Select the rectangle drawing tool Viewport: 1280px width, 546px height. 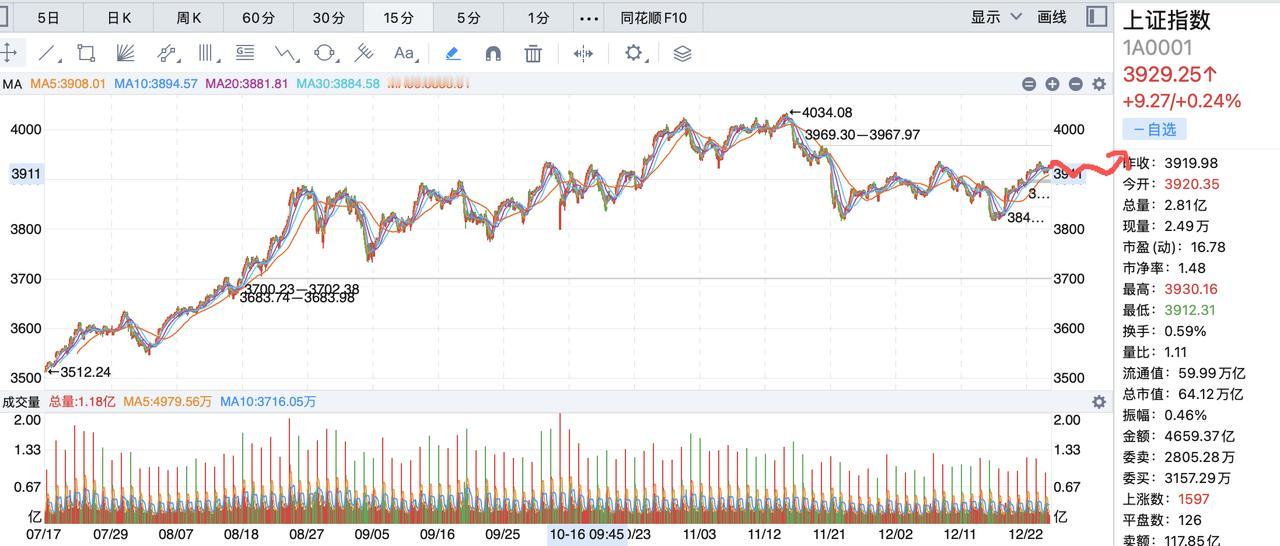click(x=86, y=53)
